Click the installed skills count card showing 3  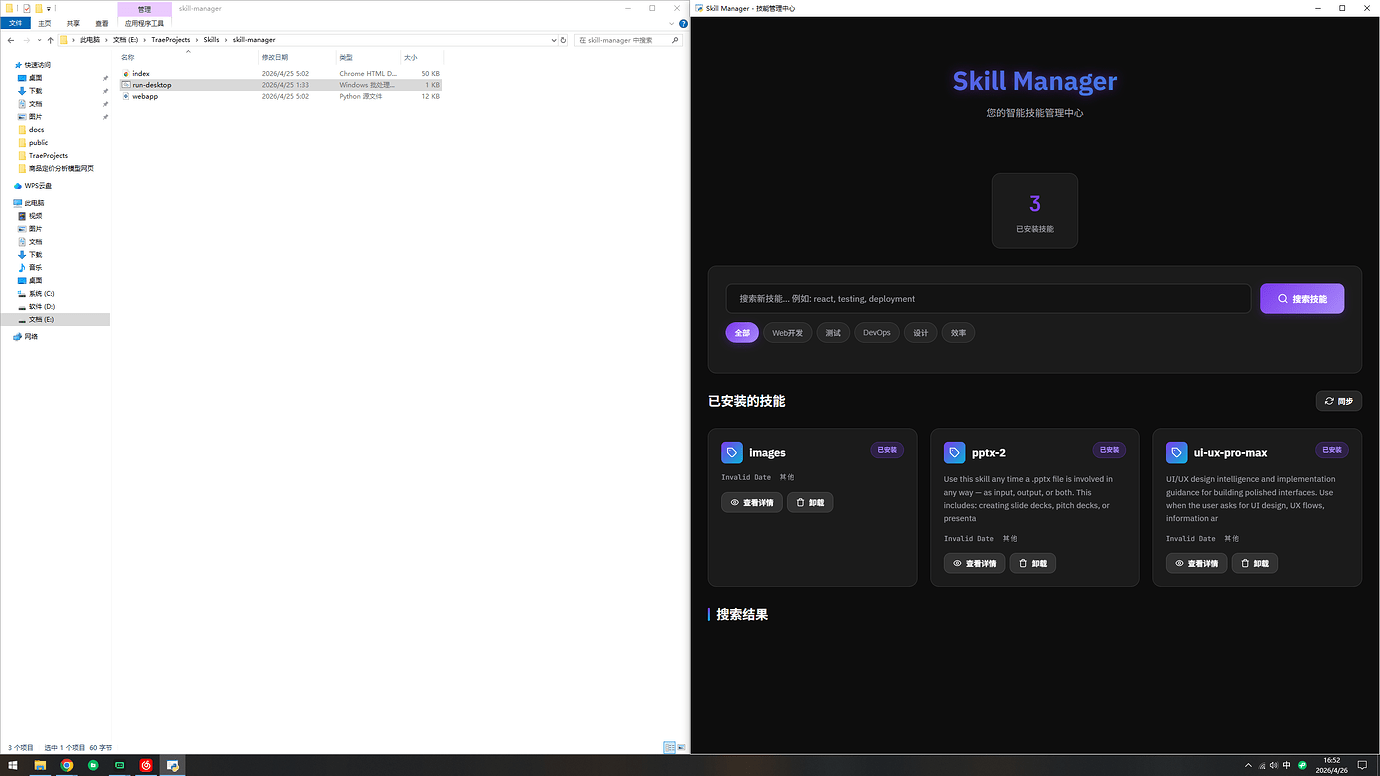[x=1035, y=211]
